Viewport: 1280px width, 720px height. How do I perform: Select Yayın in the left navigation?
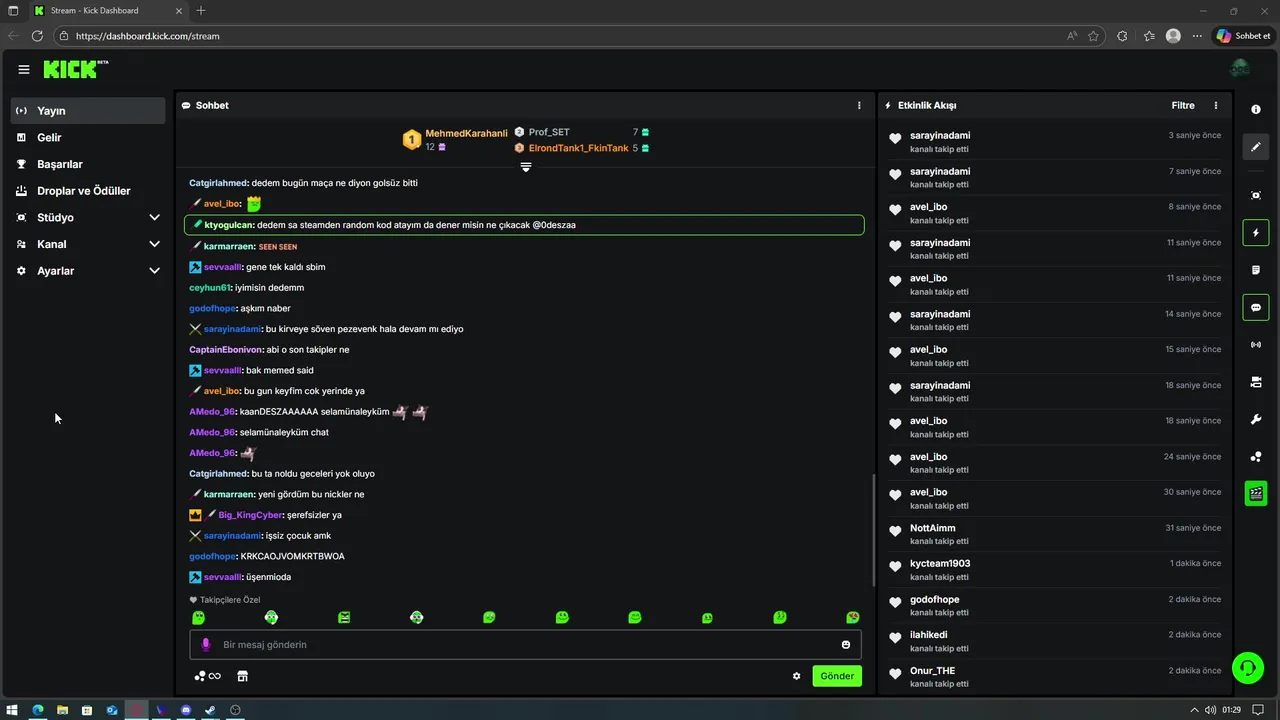(x=88, y=111)
